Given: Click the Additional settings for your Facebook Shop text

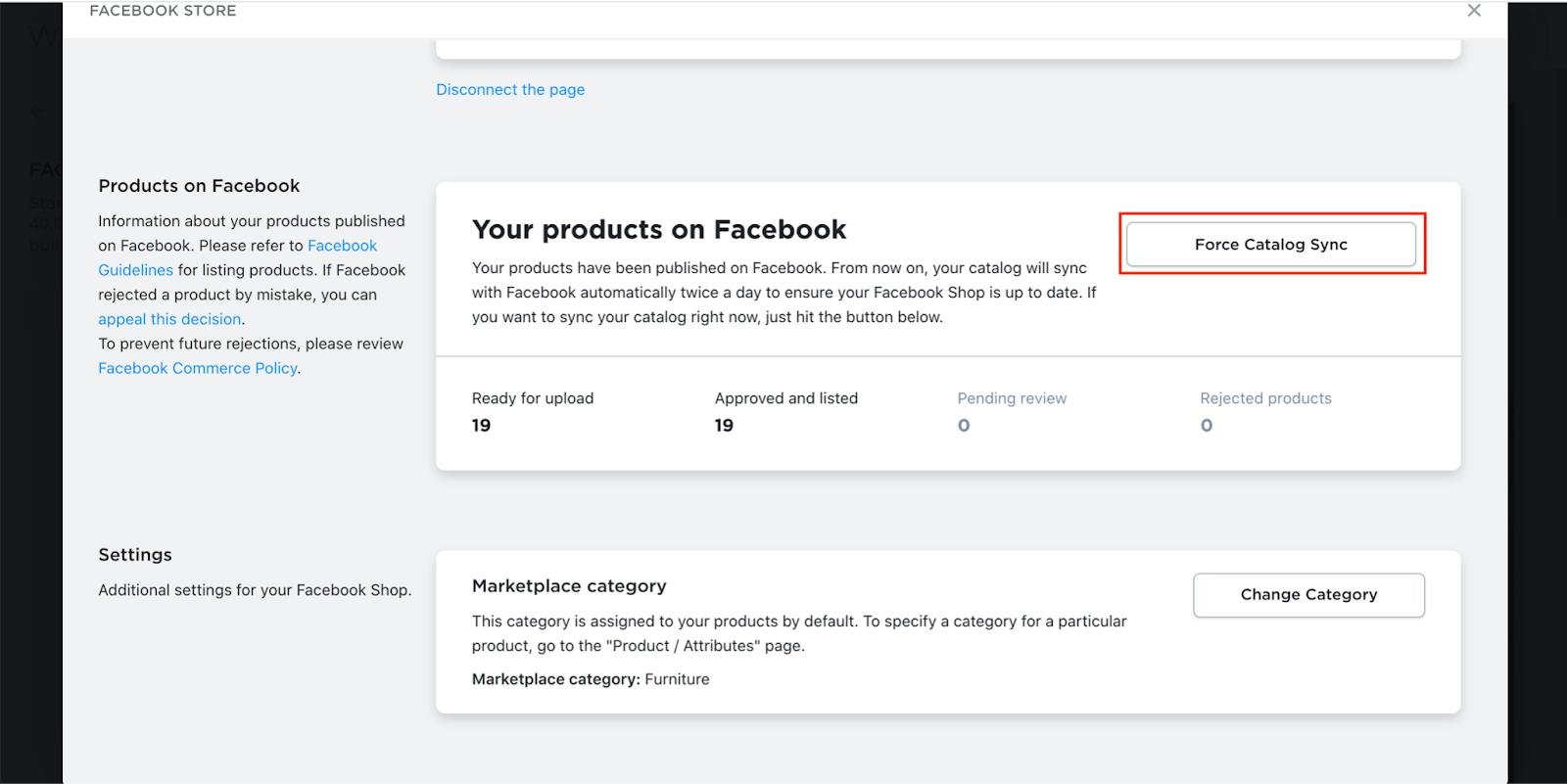Looking at the screenshot, I should point(255,590).
